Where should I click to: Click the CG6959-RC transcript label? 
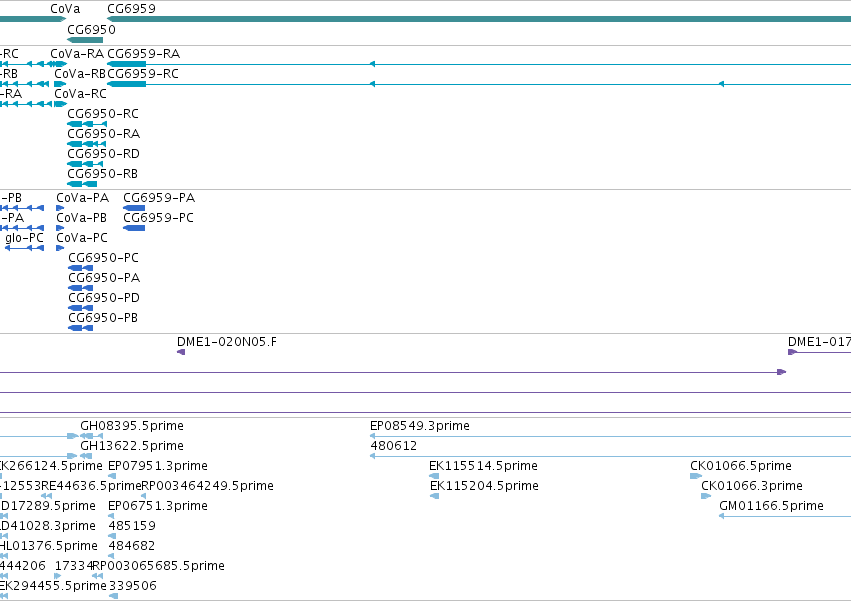click(143, 74)
